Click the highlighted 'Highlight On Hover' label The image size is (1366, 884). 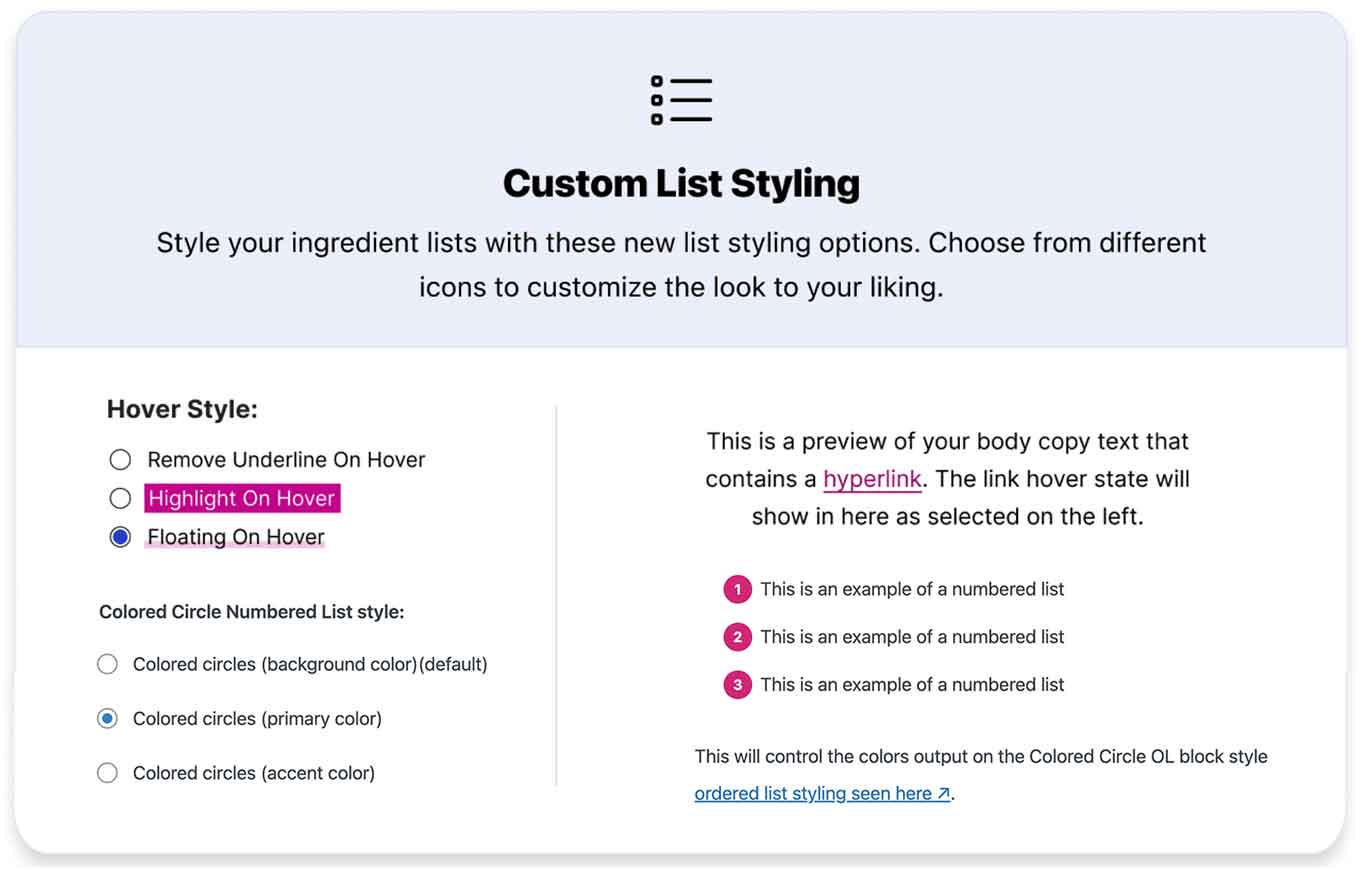coord(242,498)
